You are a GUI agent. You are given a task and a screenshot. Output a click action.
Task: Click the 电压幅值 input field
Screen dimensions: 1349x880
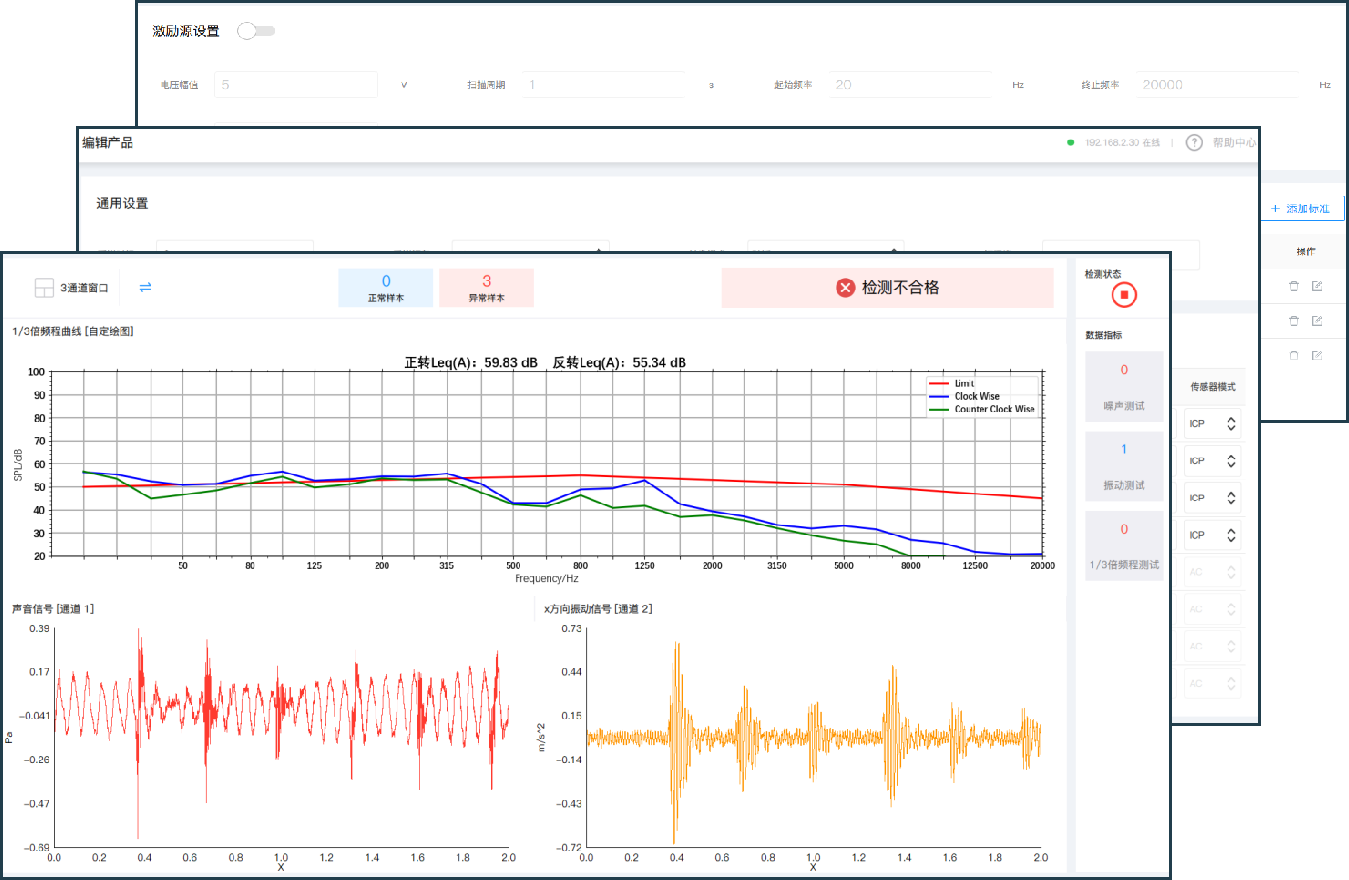(295, 85)
